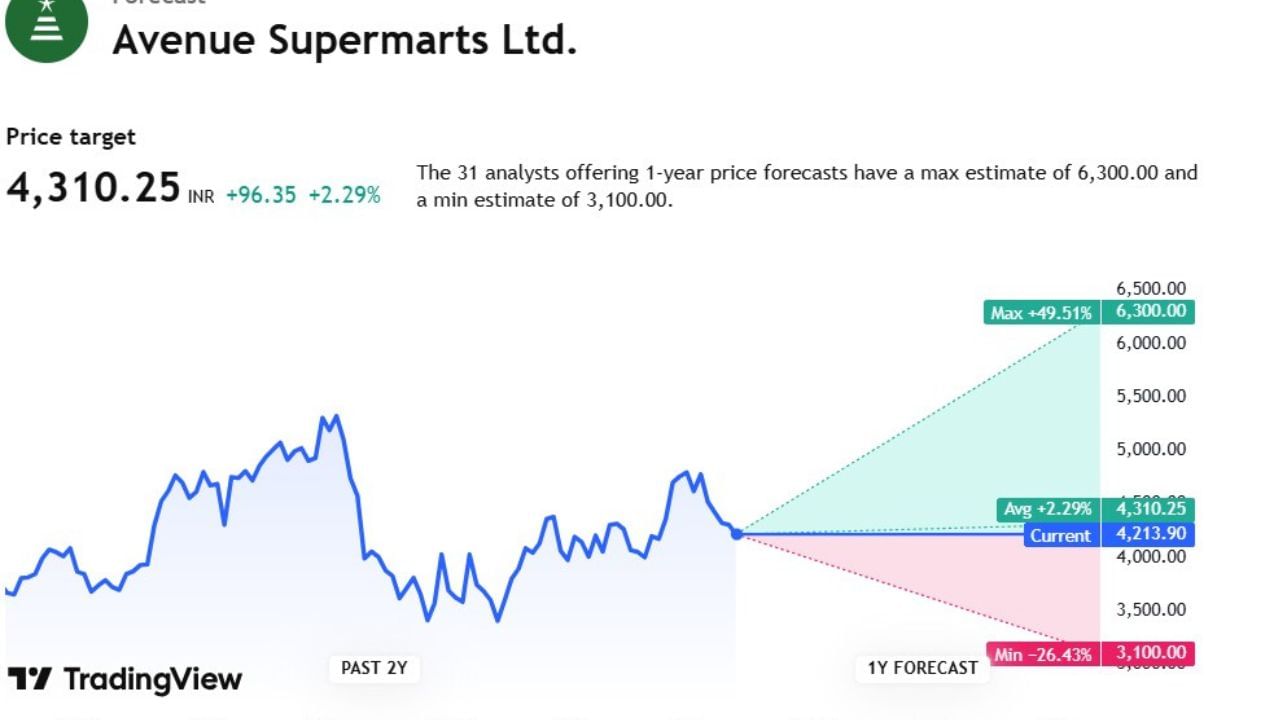Click the +96.35 price change value
This screenshot has width=1280, height=720.
[261, 195]
